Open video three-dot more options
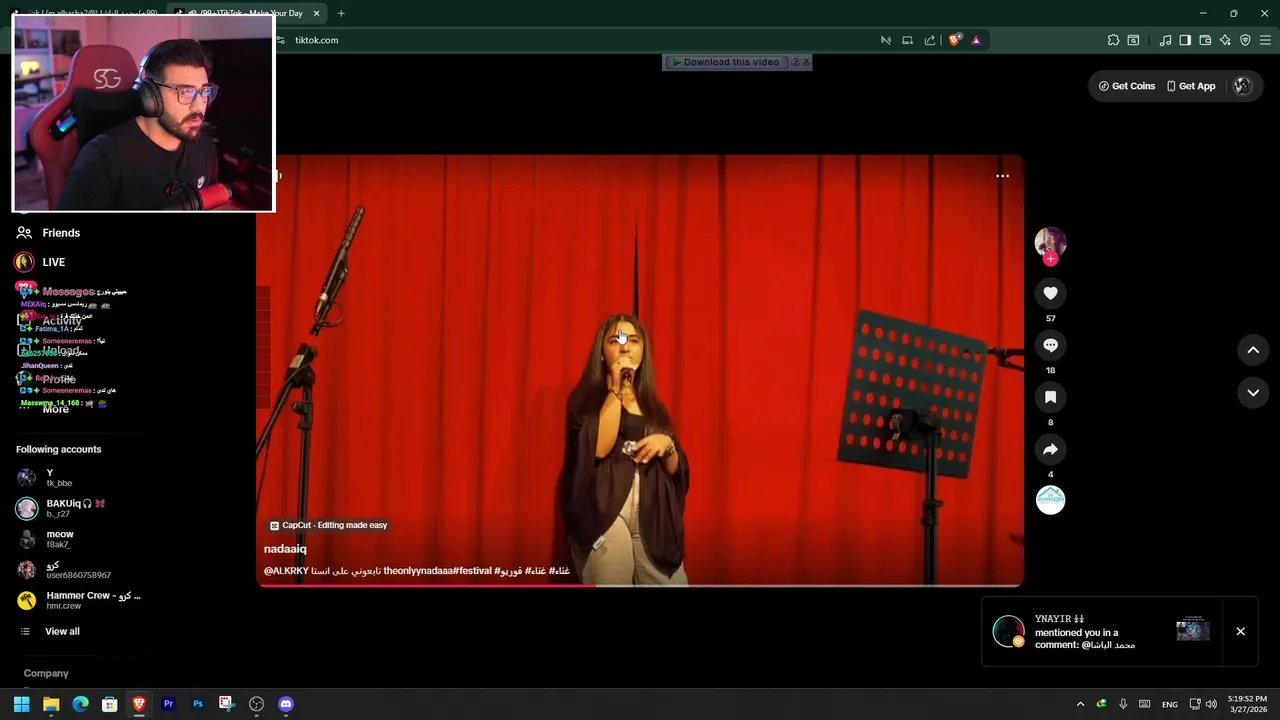Image resolution: width=1280 pixels, height=720 pixels. click(1002, 176)
